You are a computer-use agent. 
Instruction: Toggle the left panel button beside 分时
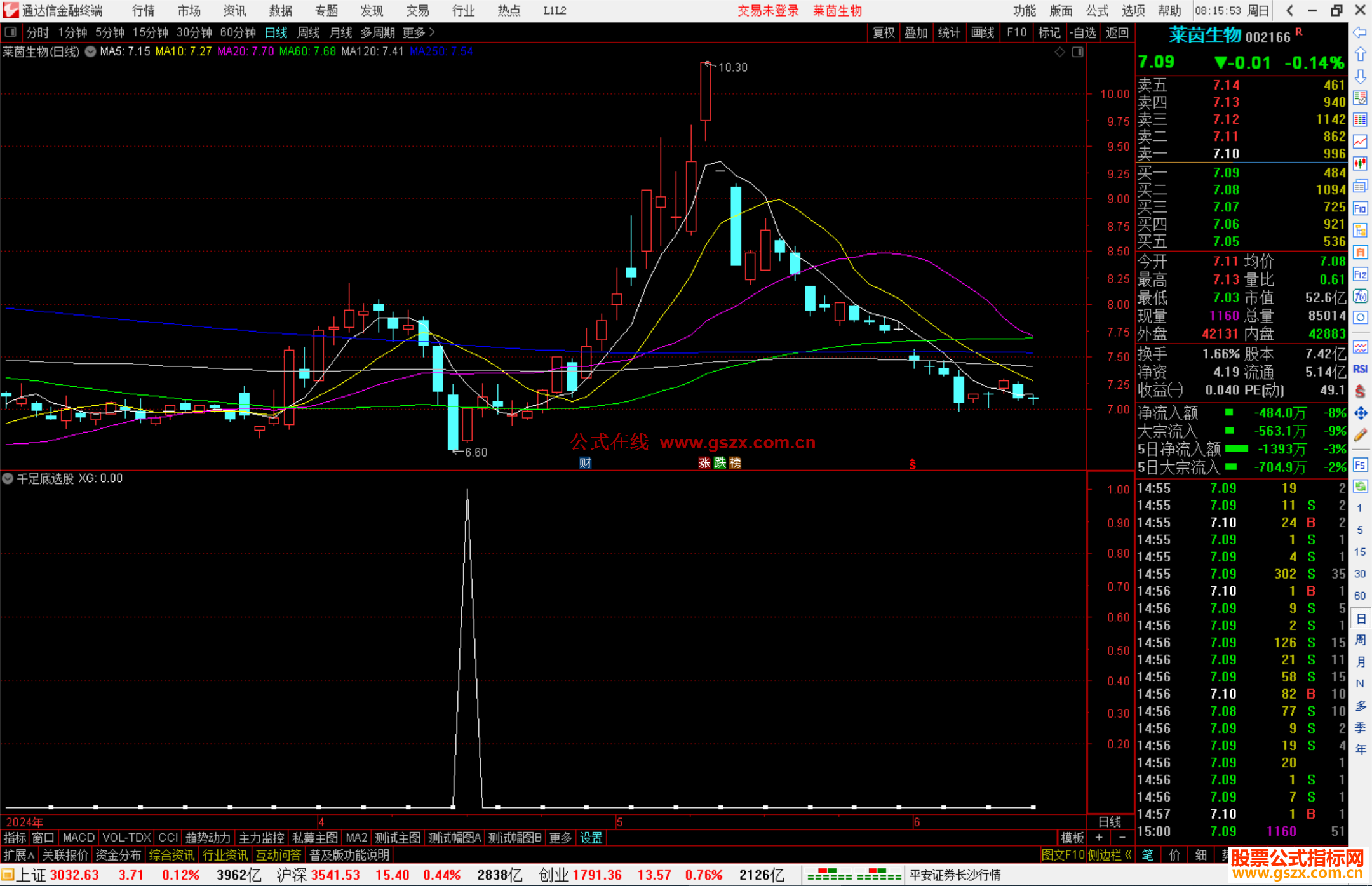point(11,32)
